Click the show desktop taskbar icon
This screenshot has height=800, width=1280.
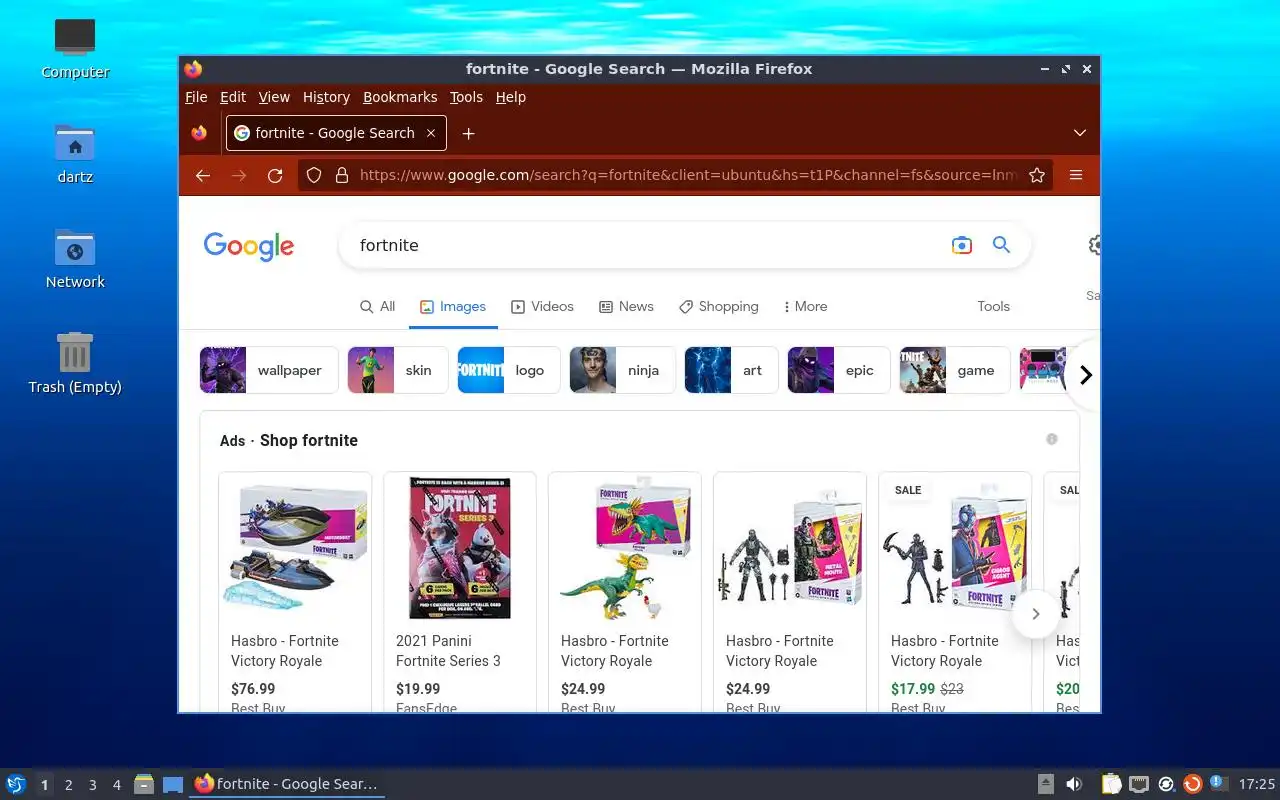[x=173, y=784]
